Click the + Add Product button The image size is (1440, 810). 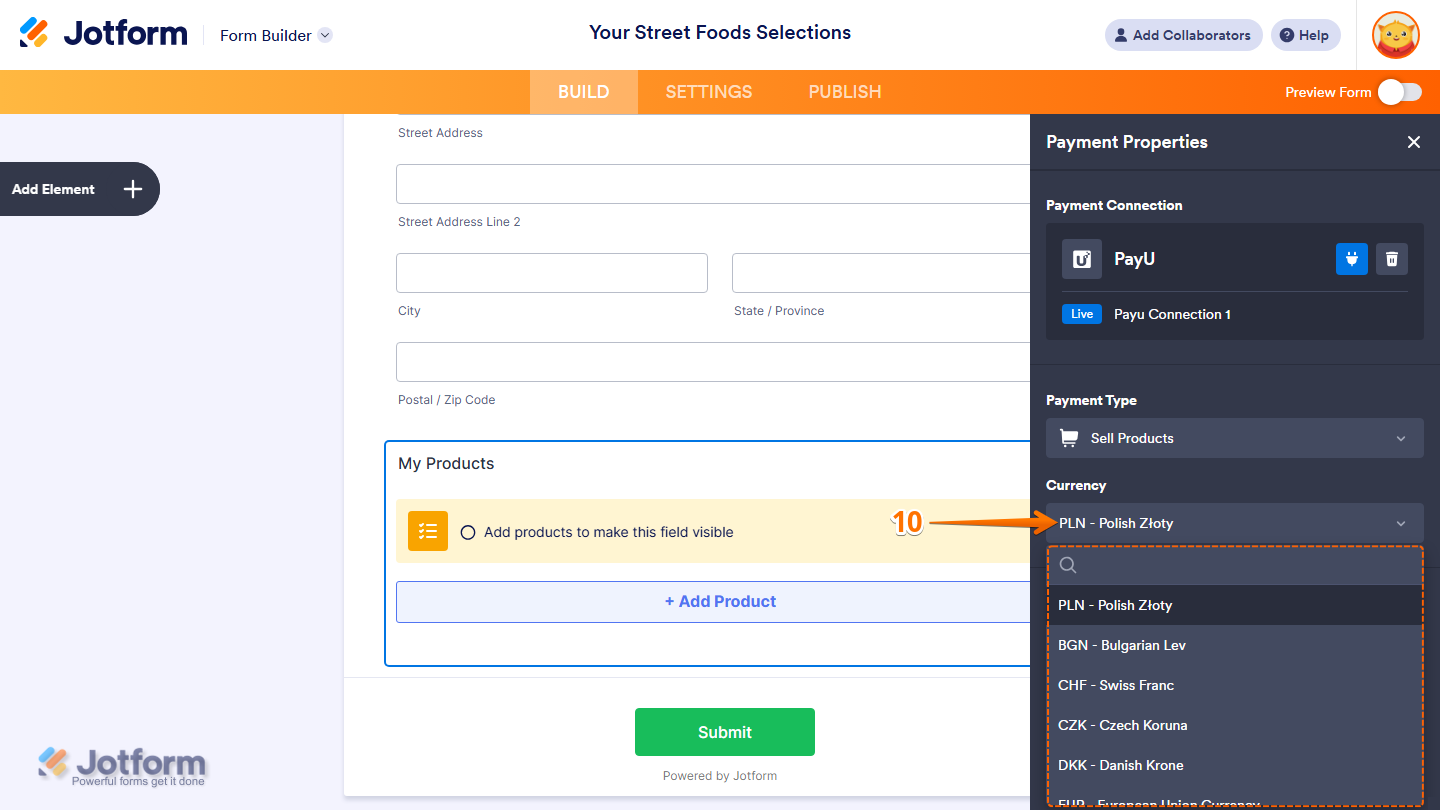pos(720,602)
